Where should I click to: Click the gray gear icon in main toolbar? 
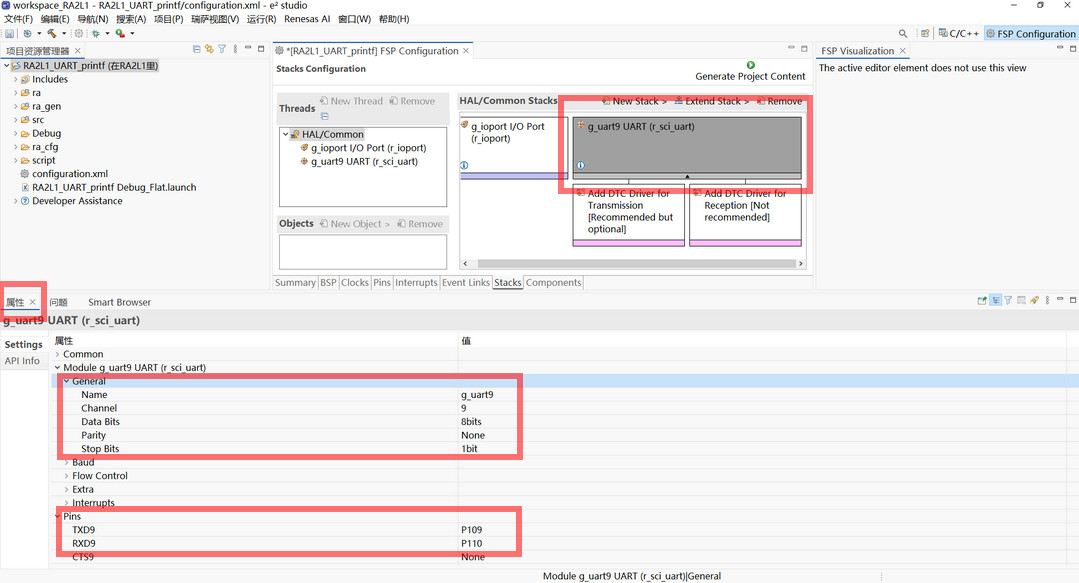[78, 33]
